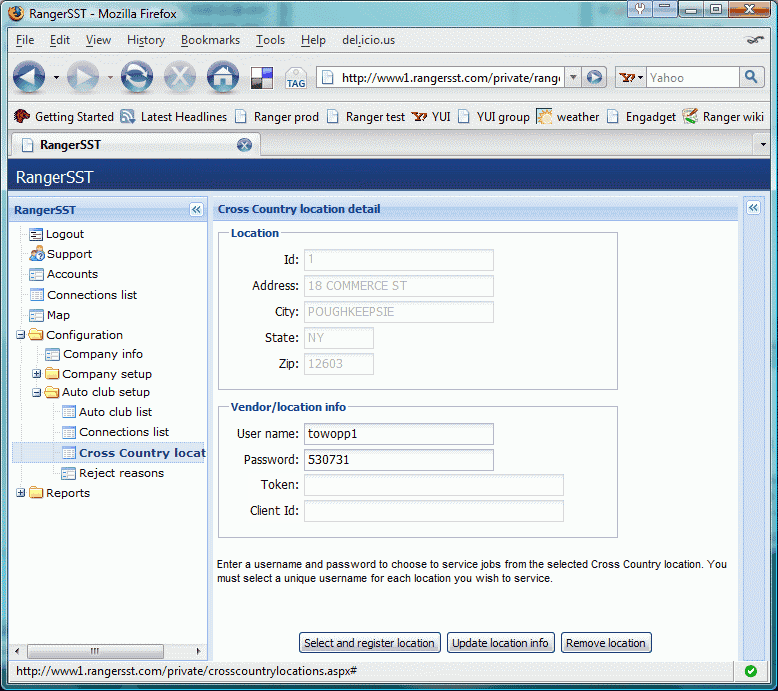Click the Yahoo search magnifier icon
This screenshot has height=691, width=778.
pos(751,77)
